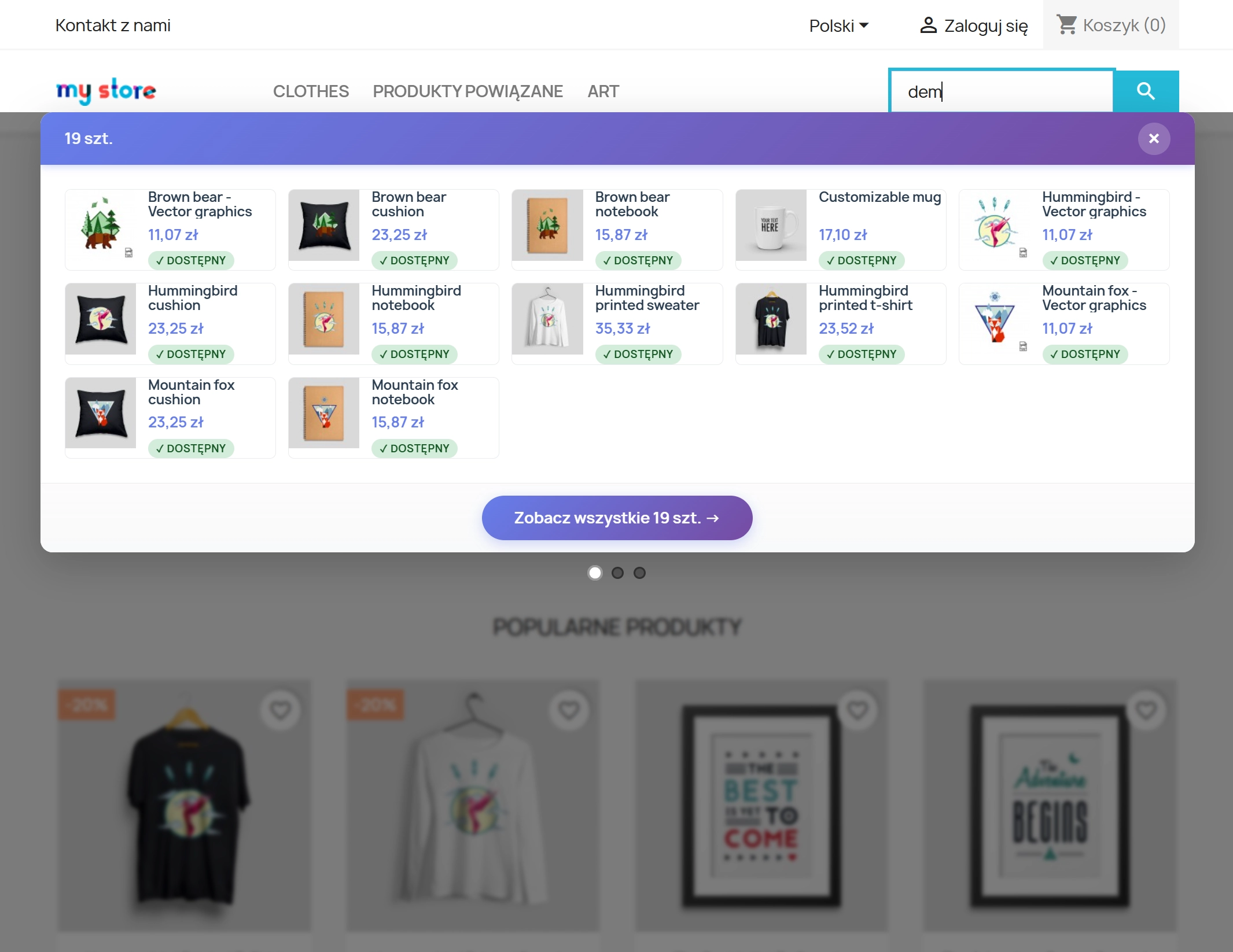Open the Kontakt z nami link

pyautogui.click(x=113, y=24)
